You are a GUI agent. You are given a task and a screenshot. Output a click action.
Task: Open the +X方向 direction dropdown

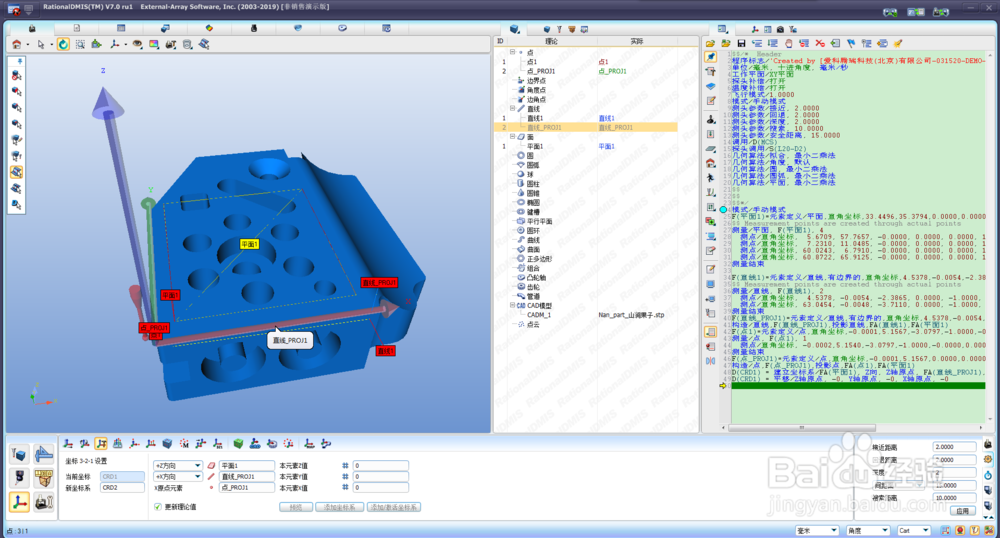tap(177, 476)
